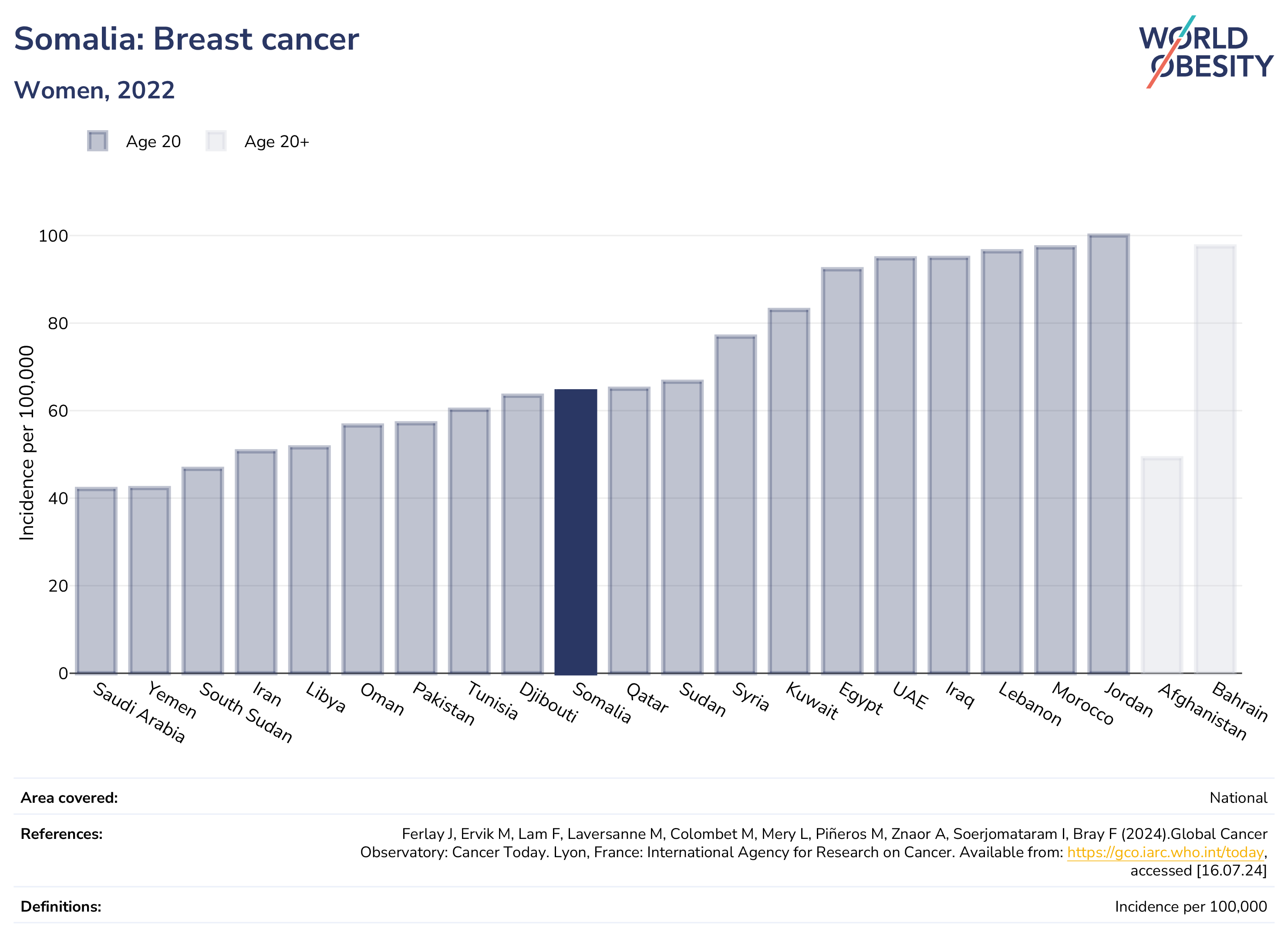Click the Age 20+ legend label
This screenshot has height=946, width=1288.
click(276, 141)
